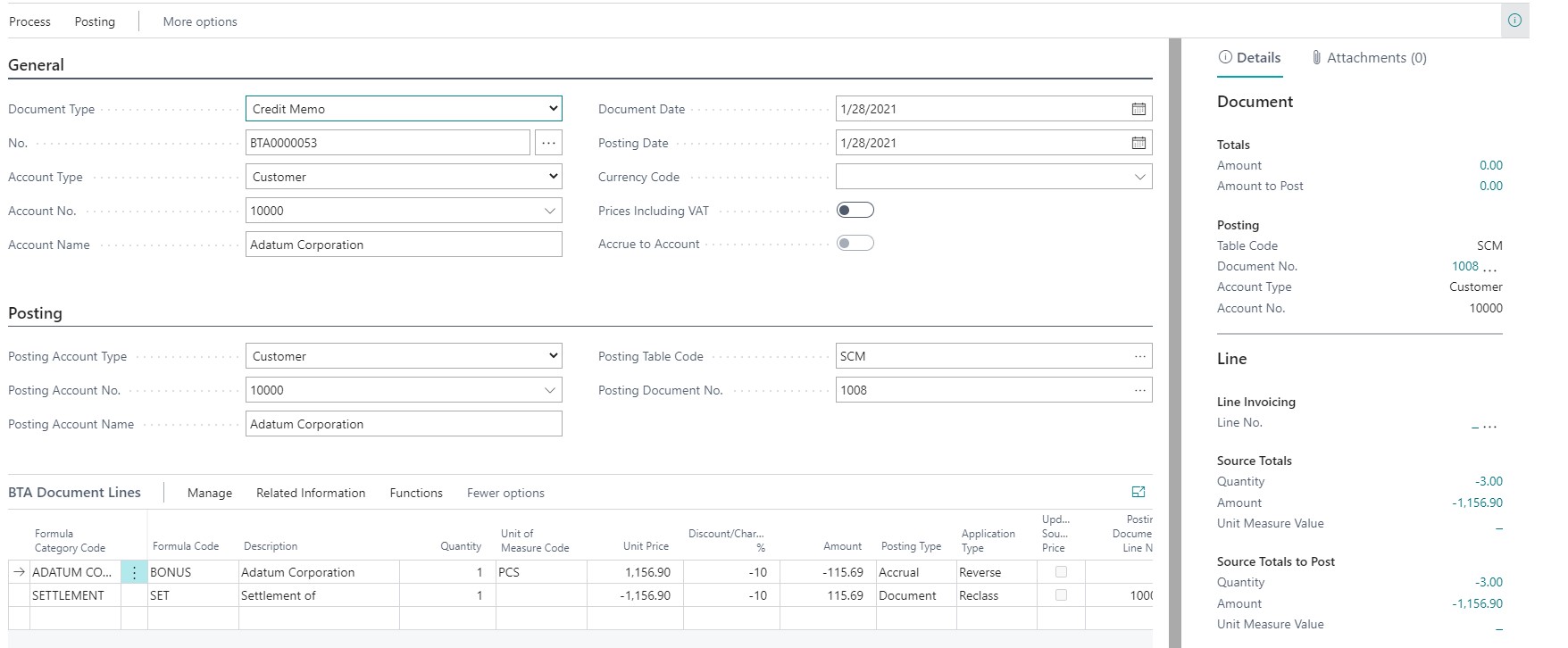Click the ellipsis in Posting Document No. field
This screenshot has height=648, width=1568.
pos(1140,390)
